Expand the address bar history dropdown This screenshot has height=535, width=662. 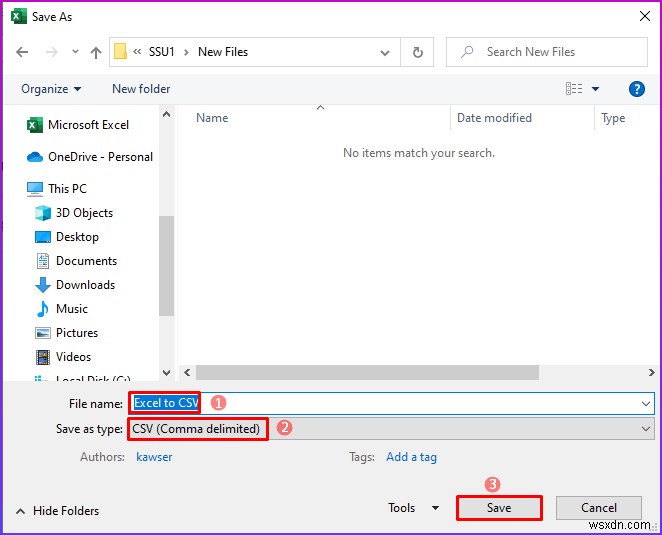[x=385, y=52]
